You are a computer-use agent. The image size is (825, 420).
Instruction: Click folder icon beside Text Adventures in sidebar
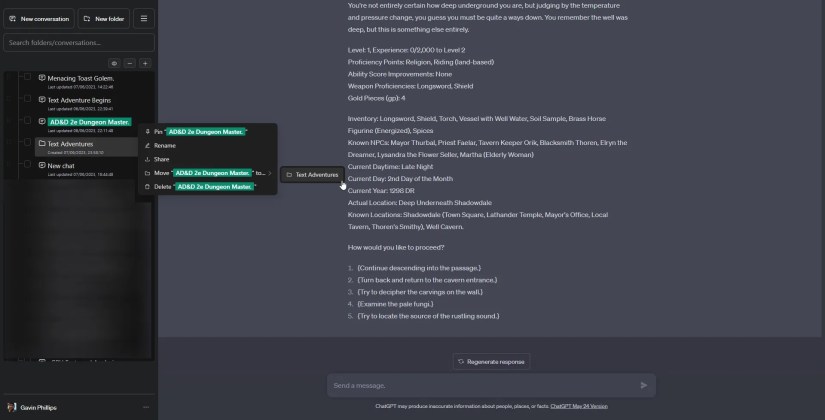coord(42,143)
